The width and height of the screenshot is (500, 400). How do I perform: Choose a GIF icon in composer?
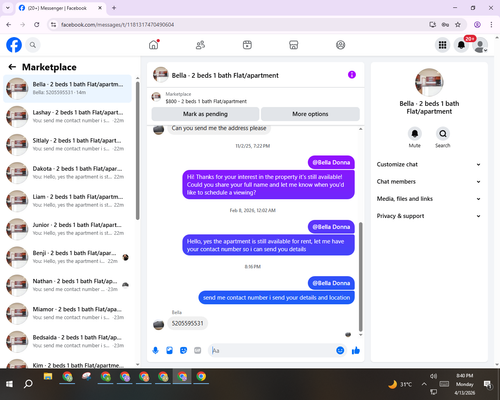(198, 350)
